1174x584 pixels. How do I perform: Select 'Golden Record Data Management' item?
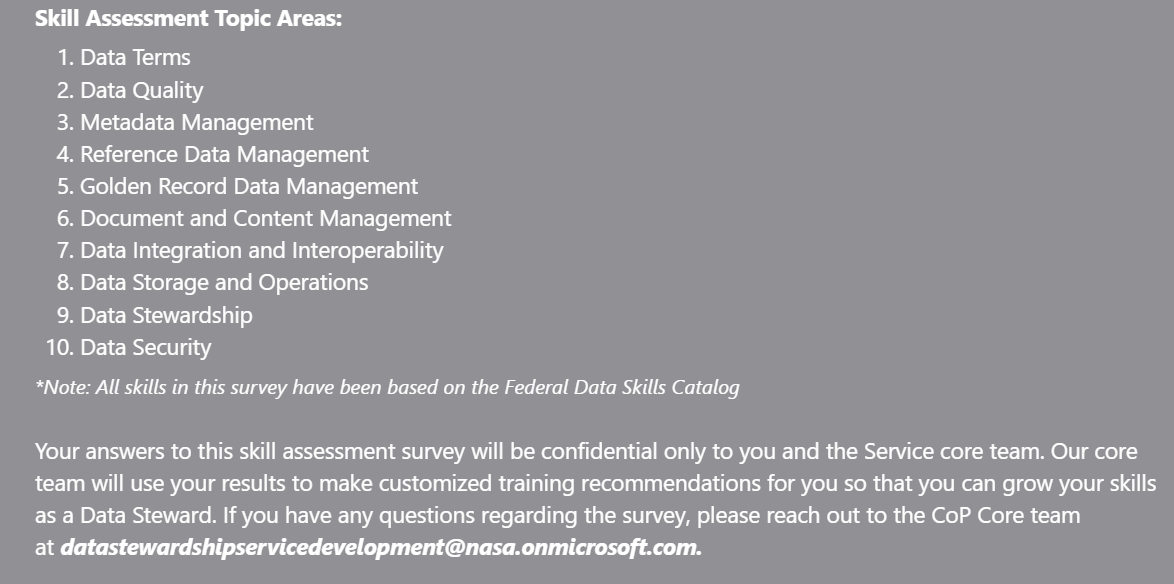249,186
